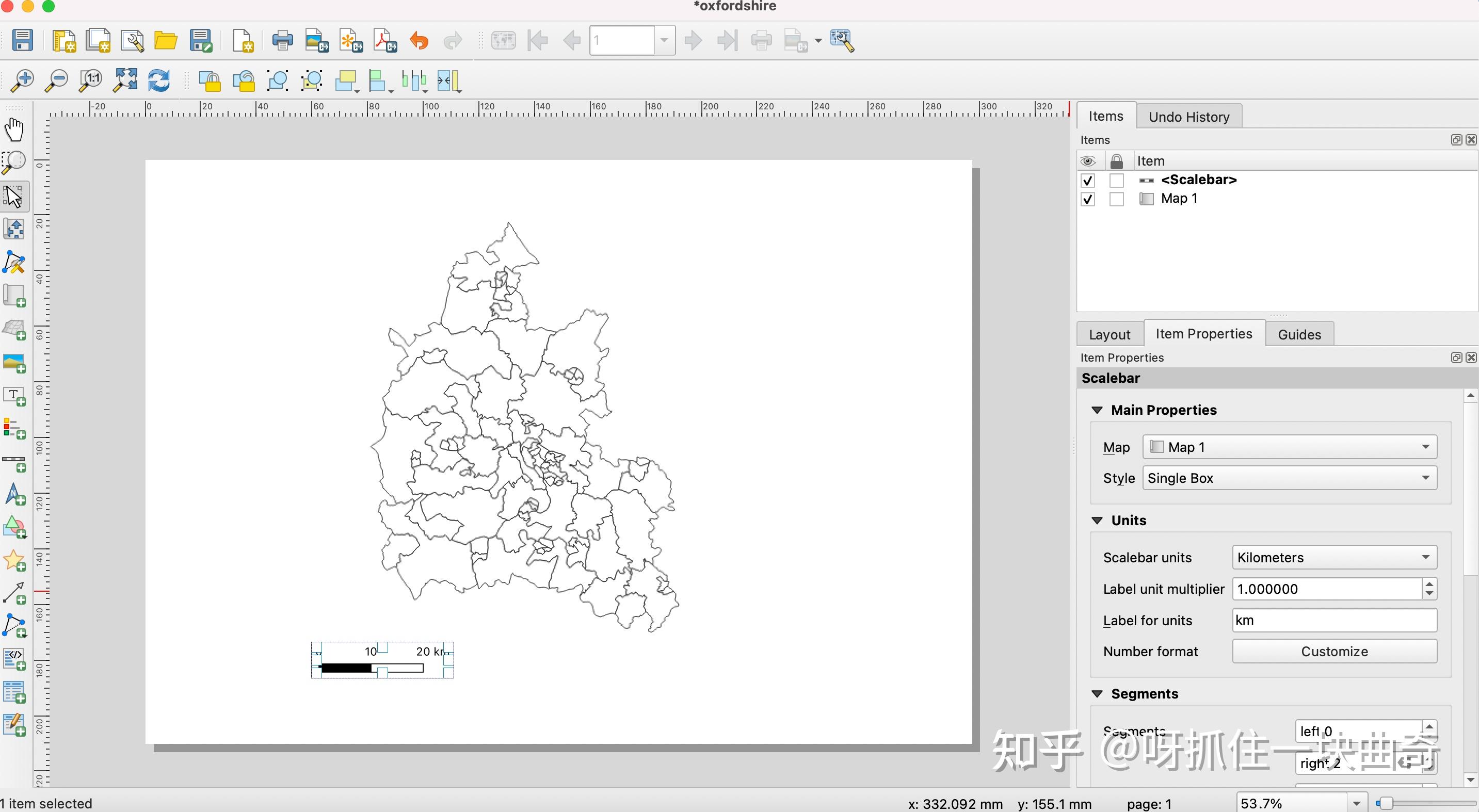The height and width of the screenshot is (812, 1479).
Task: Click the Print Layout icon
Action: click(282, 40)
